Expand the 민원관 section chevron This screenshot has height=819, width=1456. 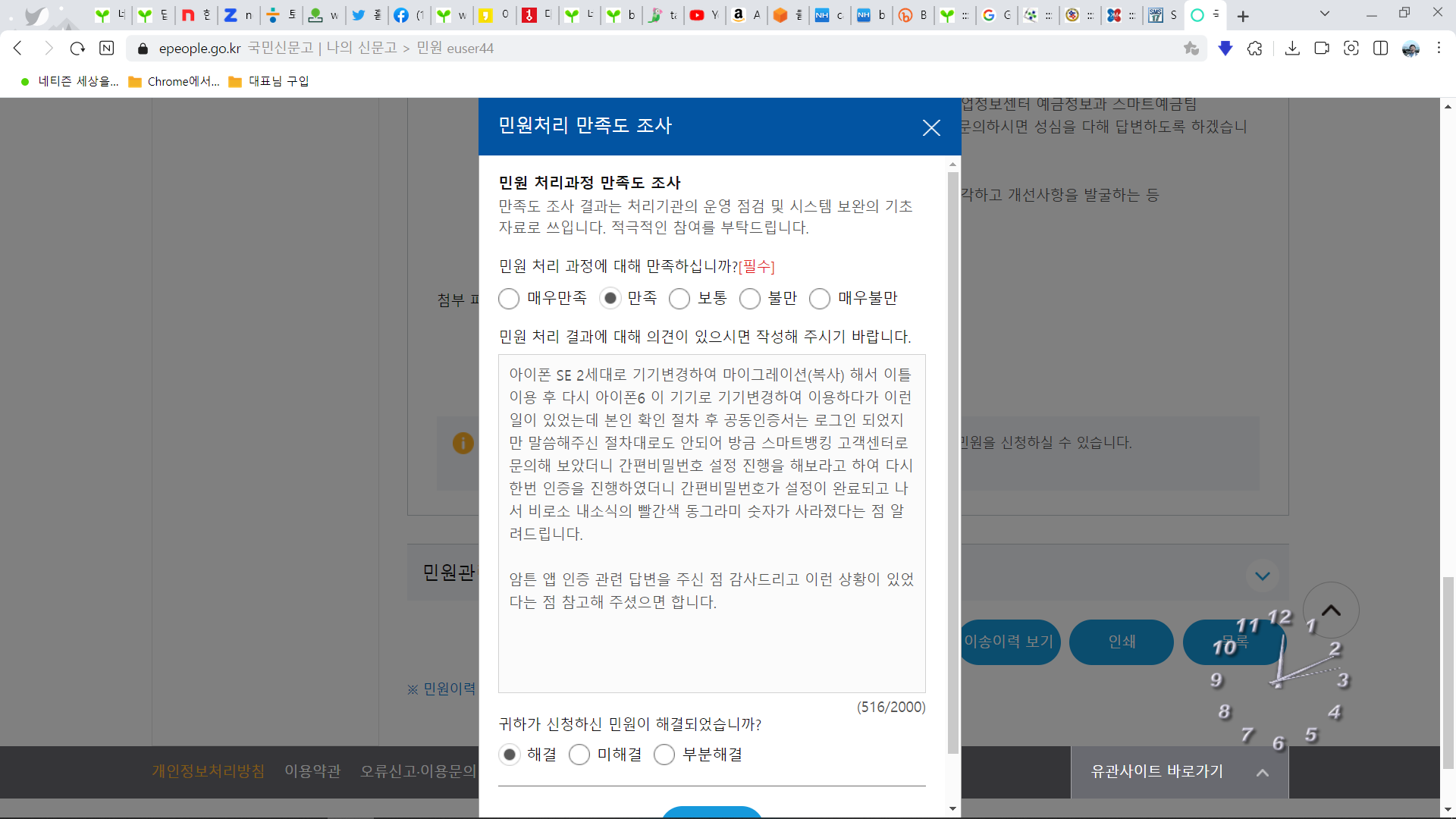[x=1263, y=576]
